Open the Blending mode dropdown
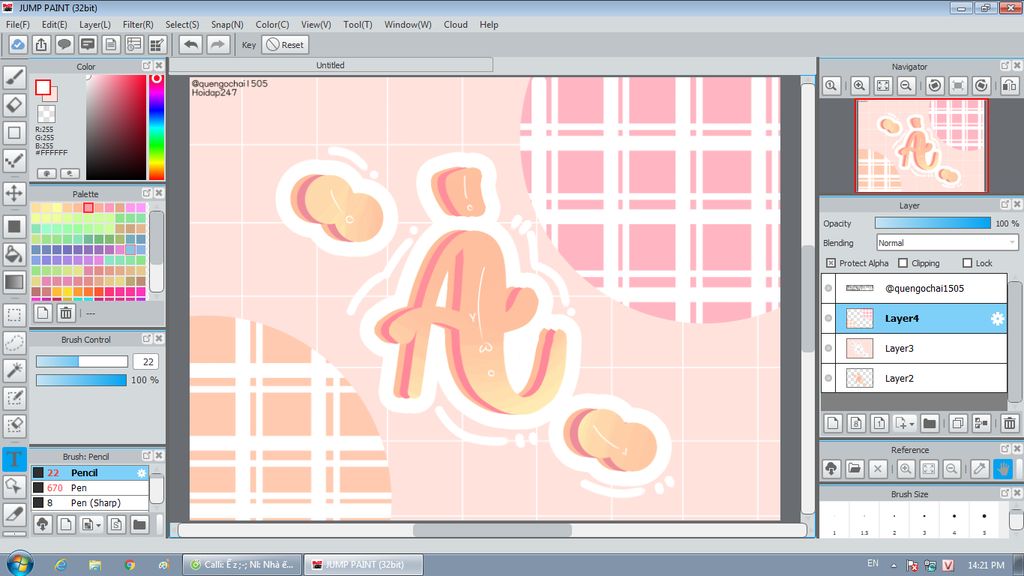1024x576 pixels. click(x=947, y=242)
